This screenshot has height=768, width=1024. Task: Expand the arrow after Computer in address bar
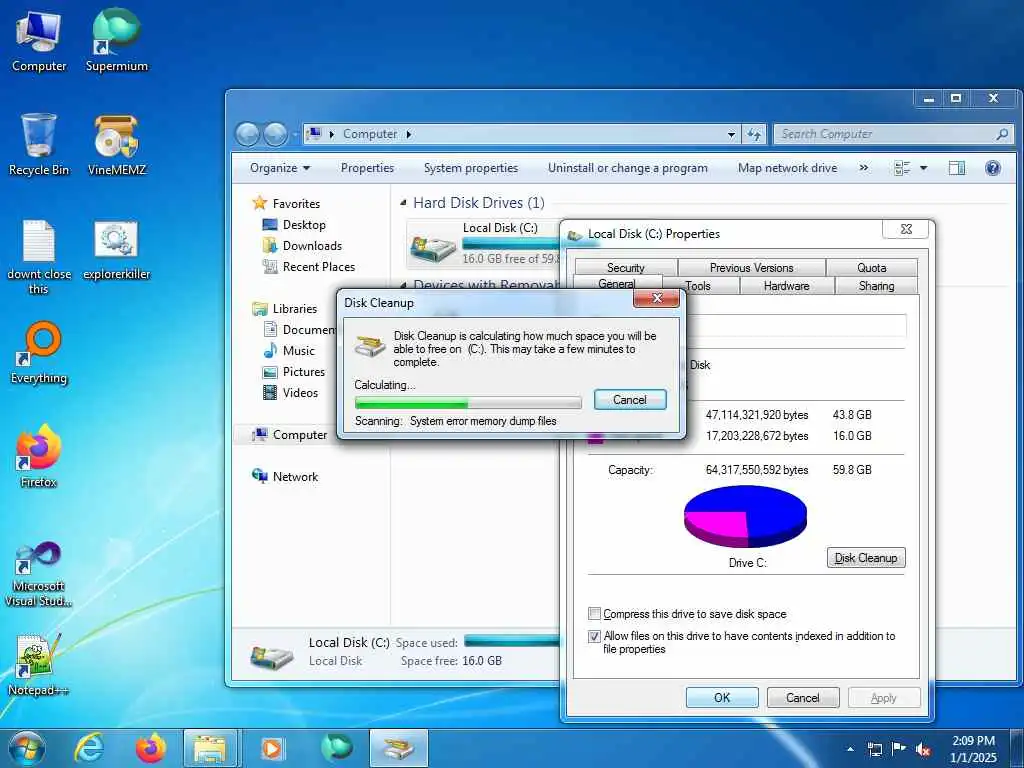coord(409,134)
